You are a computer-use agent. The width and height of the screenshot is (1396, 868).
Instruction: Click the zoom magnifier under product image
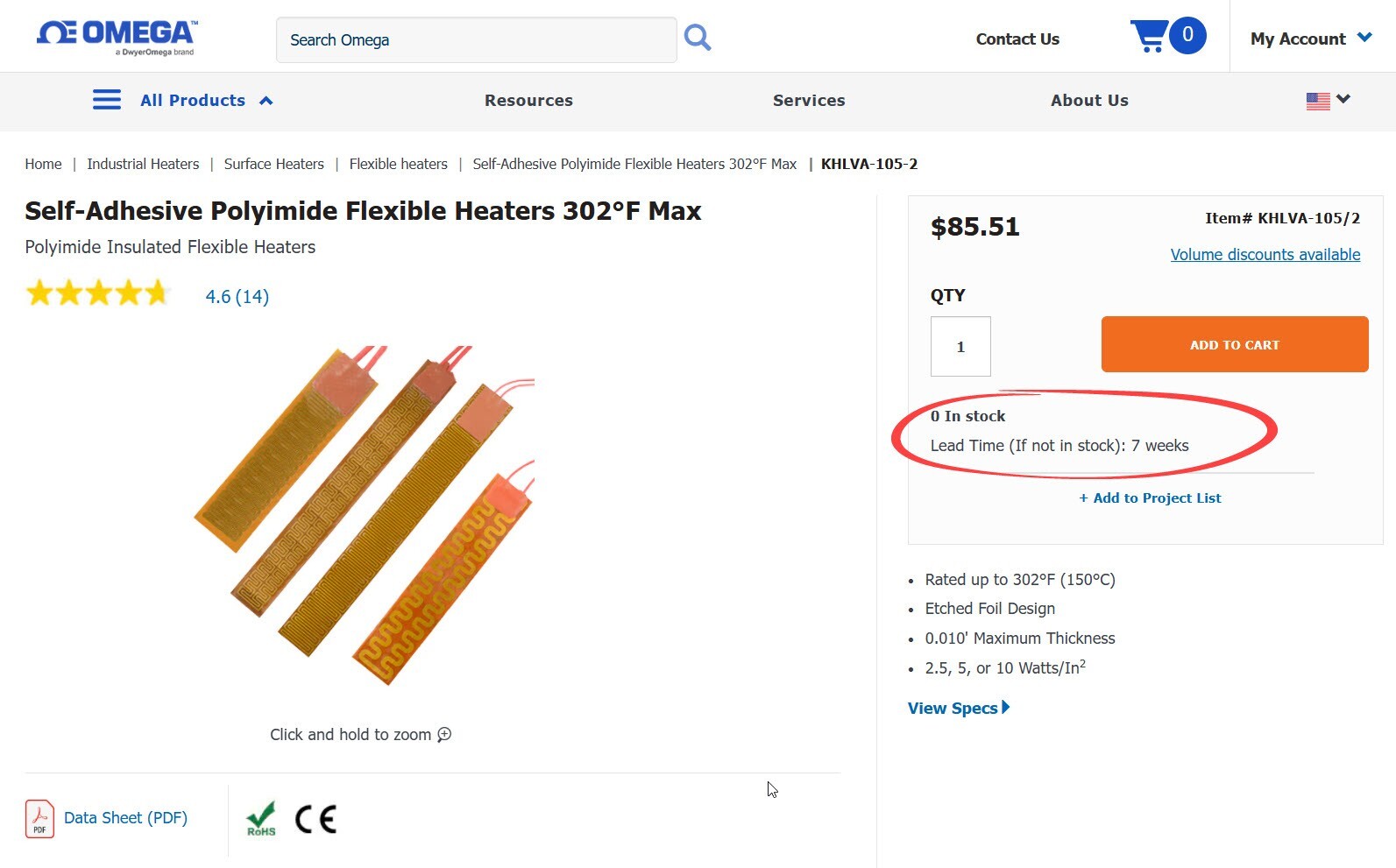pos(444,734)
